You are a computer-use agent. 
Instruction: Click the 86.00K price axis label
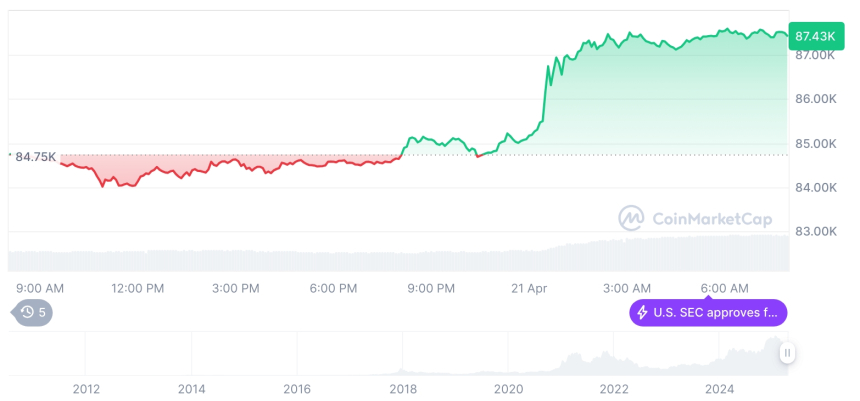point(815,99)
